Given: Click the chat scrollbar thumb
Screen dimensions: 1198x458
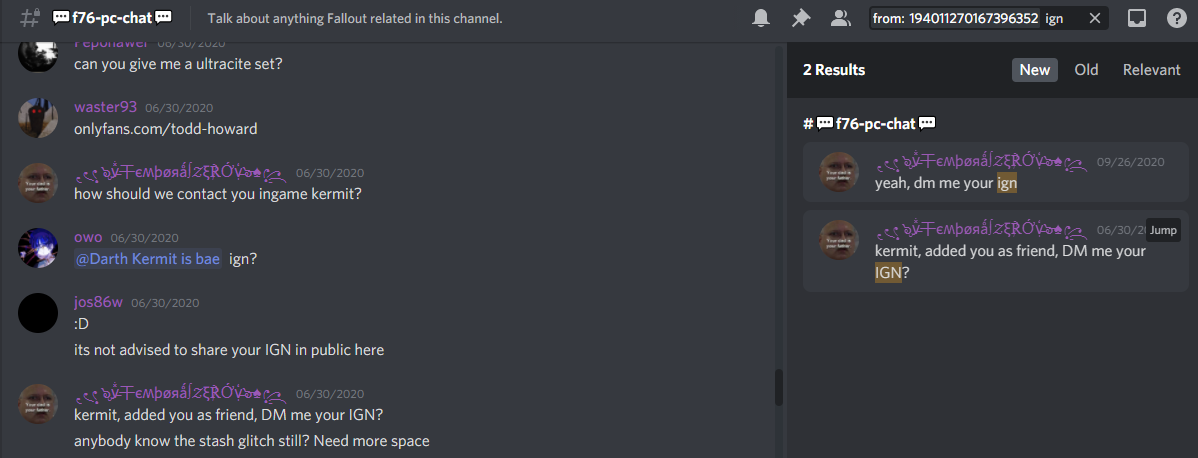Looking at the screenshot, I should pos(779,388).
